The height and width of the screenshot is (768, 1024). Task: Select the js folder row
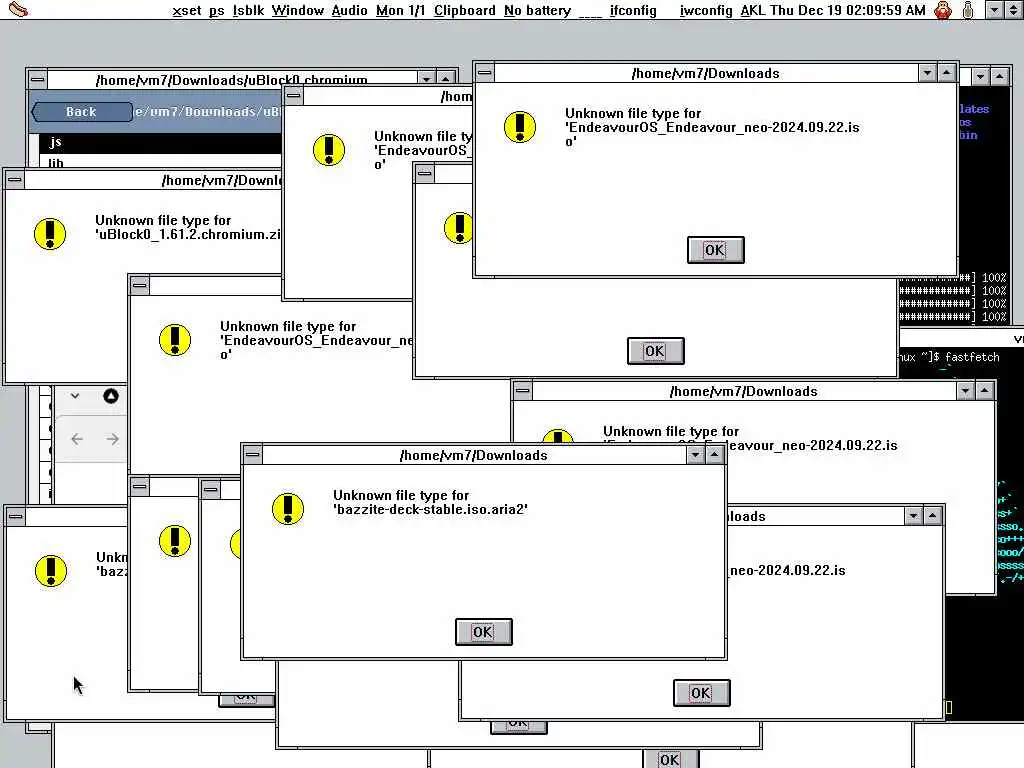(x=161, y=142)
